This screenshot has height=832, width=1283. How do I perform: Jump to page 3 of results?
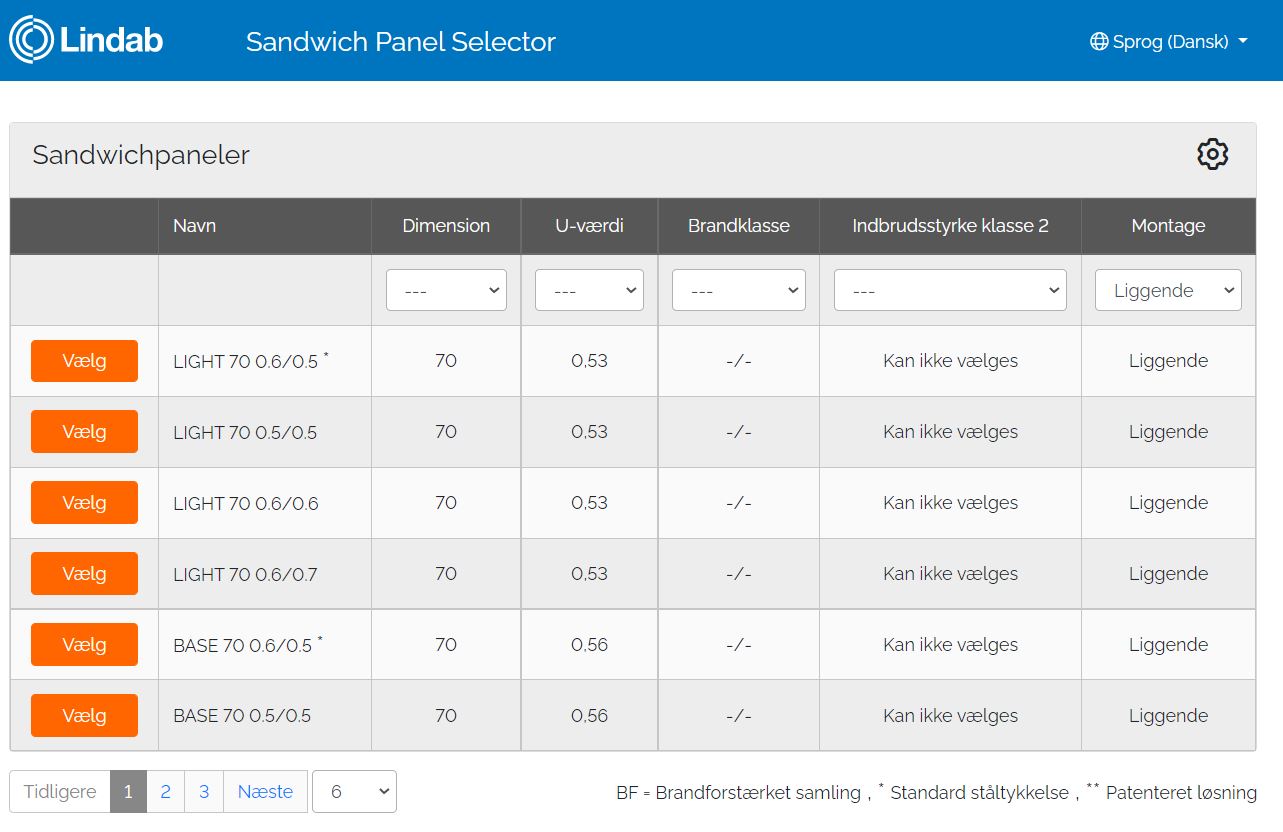[204, 792]
